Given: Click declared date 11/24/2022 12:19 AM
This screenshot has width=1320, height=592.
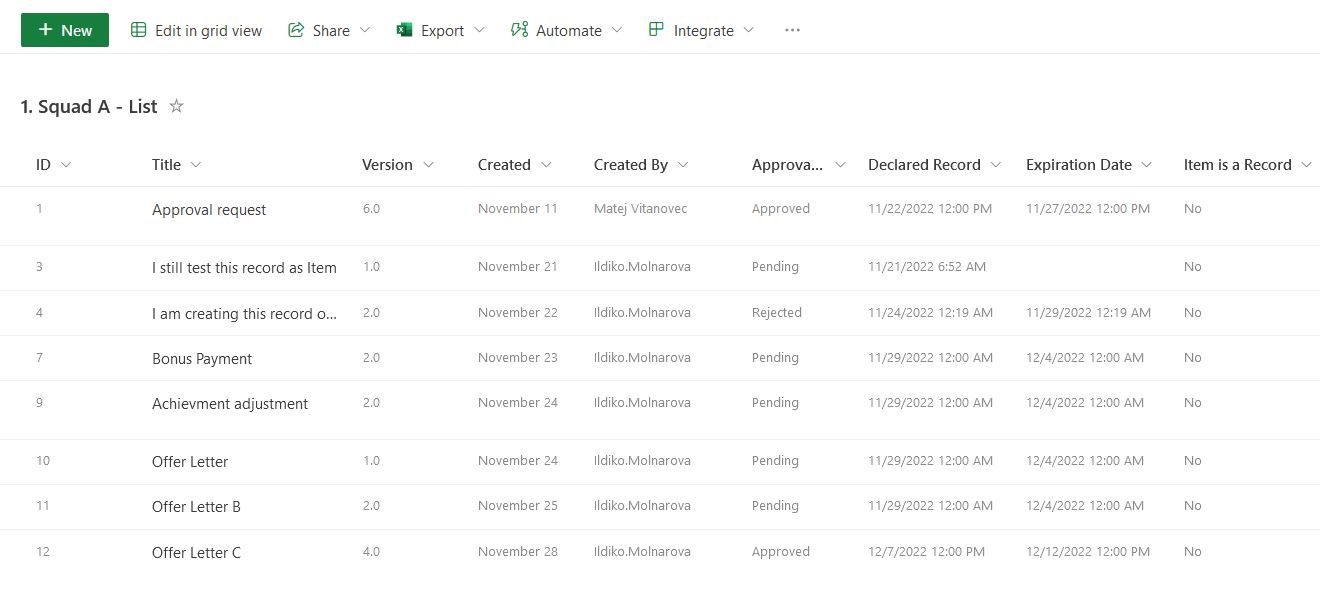Looking at the screenshot, I should tap(930, 313).
